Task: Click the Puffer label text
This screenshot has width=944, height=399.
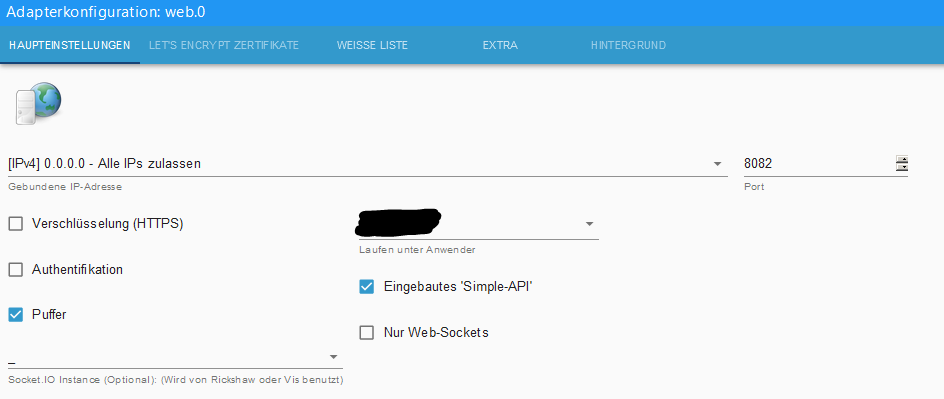Action: pos(49,314)
